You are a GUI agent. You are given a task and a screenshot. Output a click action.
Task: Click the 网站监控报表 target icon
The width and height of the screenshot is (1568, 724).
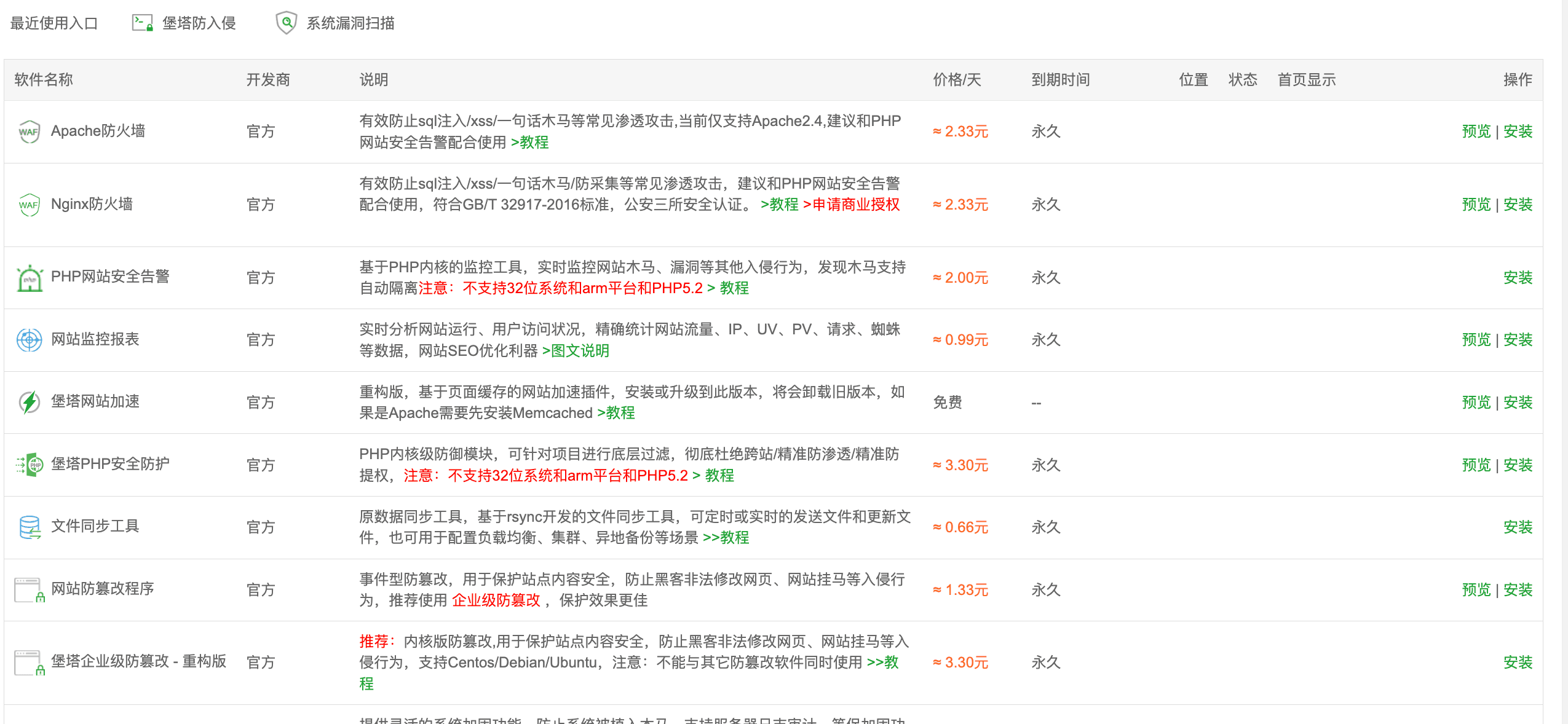[x=29, y=340]
